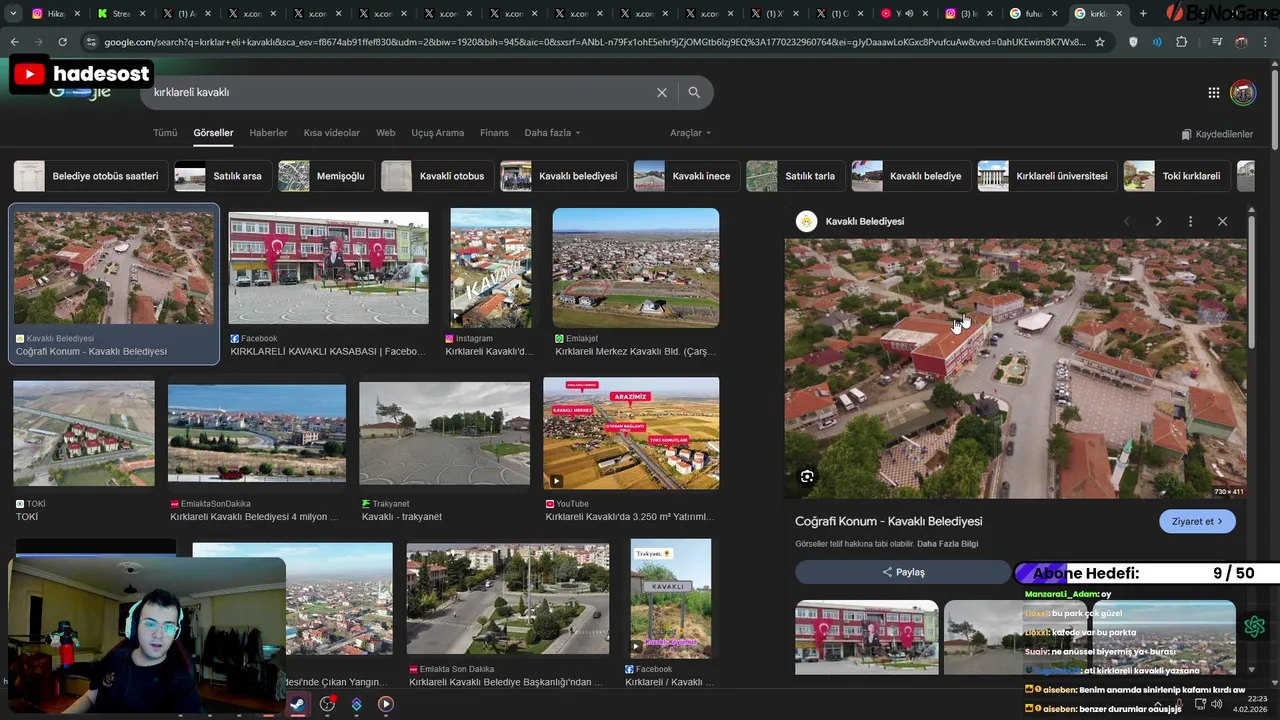Click the Paylaş share button
This screenshot has height=720, width=1280.
coord(903,572)
